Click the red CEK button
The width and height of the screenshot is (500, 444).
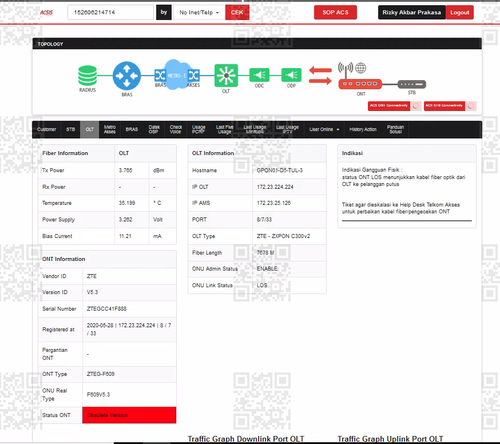point(237,12)
